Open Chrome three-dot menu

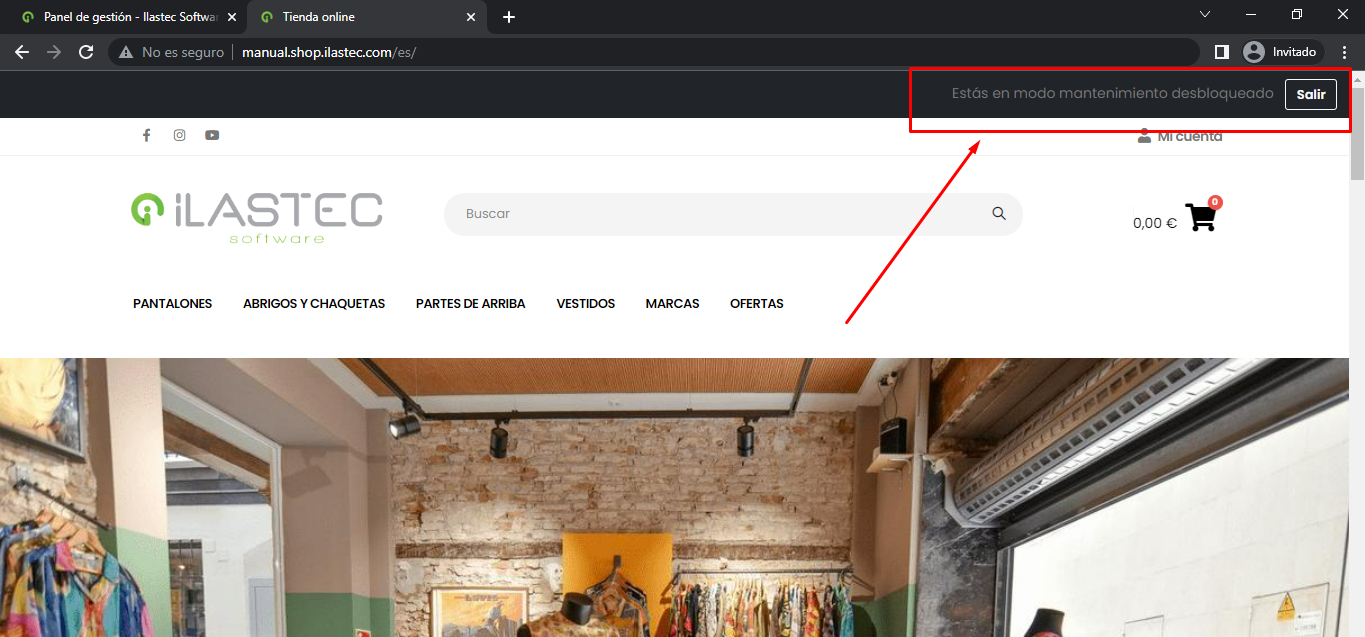click(1345, 52)
